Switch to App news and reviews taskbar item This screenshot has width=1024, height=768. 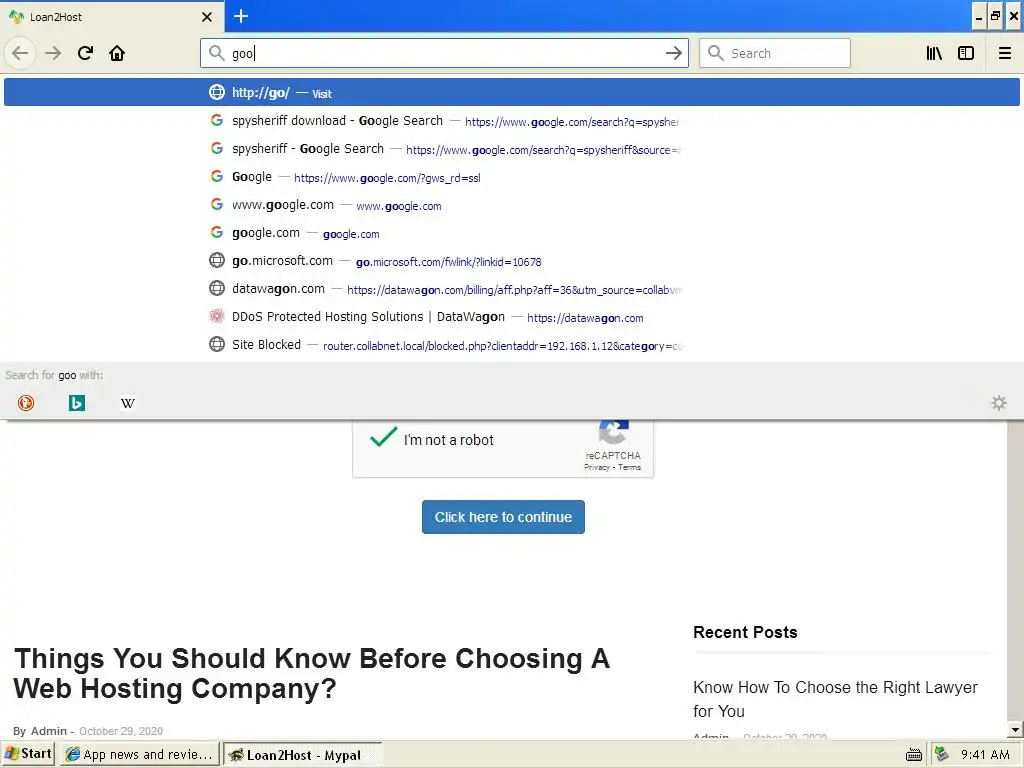tap(140, 754)
